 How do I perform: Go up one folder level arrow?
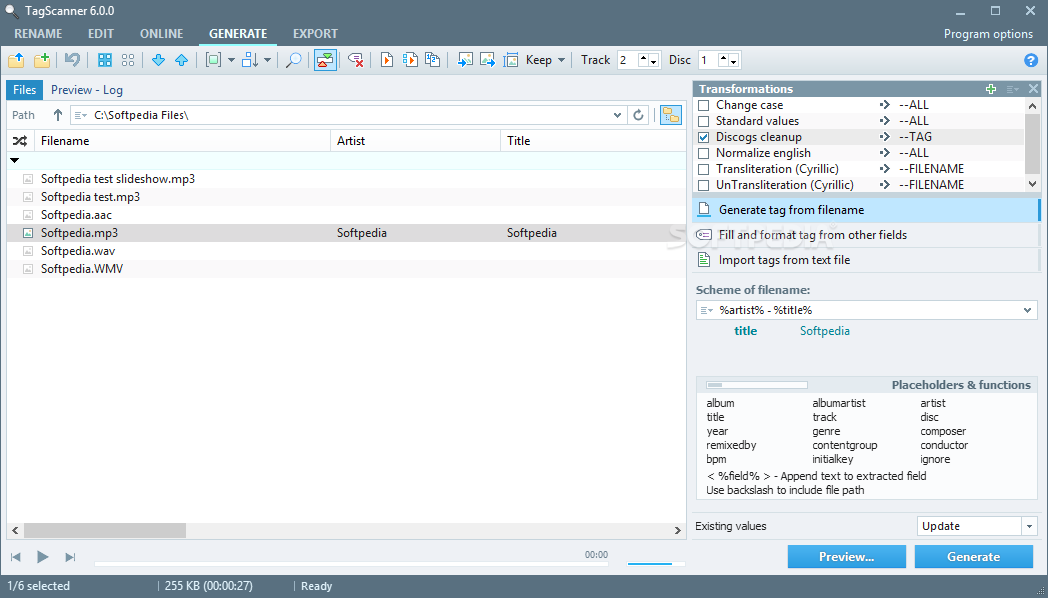(57, 115)
